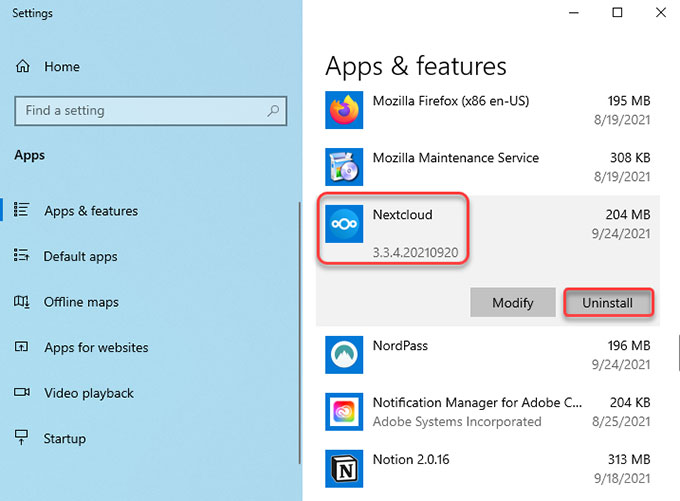680x501 pixels.
Task: Maximize the Settings window
Action: pos(617,13)
